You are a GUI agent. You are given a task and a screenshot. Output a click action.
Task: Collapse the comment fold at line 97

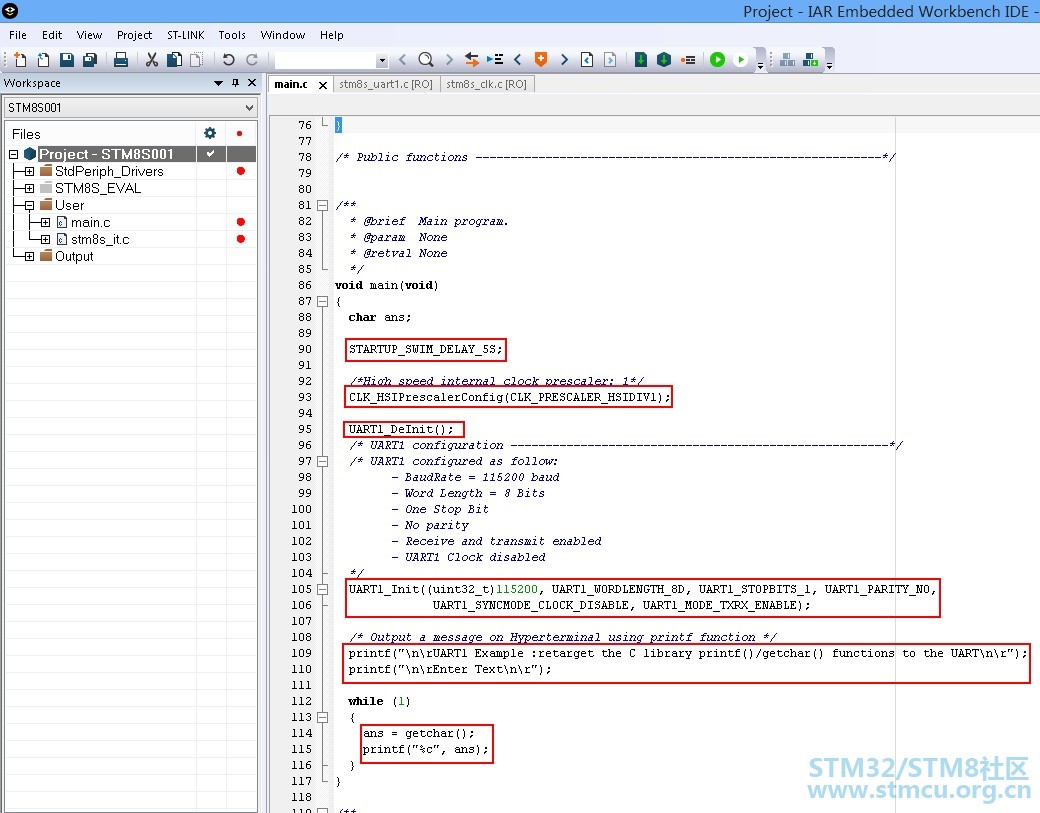pos(322,461)
